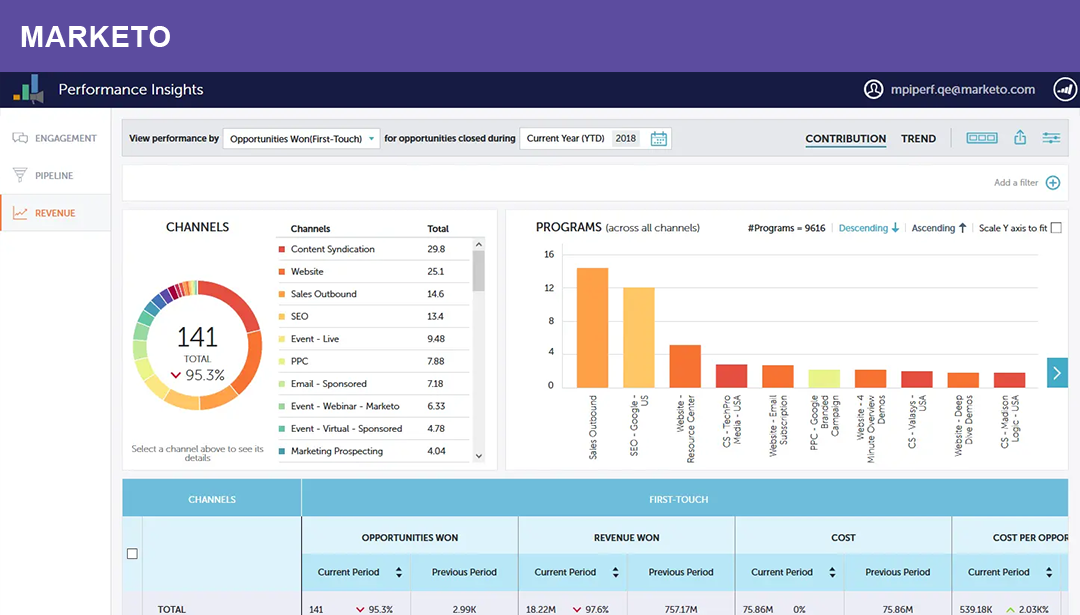This screenshot has width=1080, height=615.
Task: Sort programs in Descending order
Action: click(x=868, y=228)
